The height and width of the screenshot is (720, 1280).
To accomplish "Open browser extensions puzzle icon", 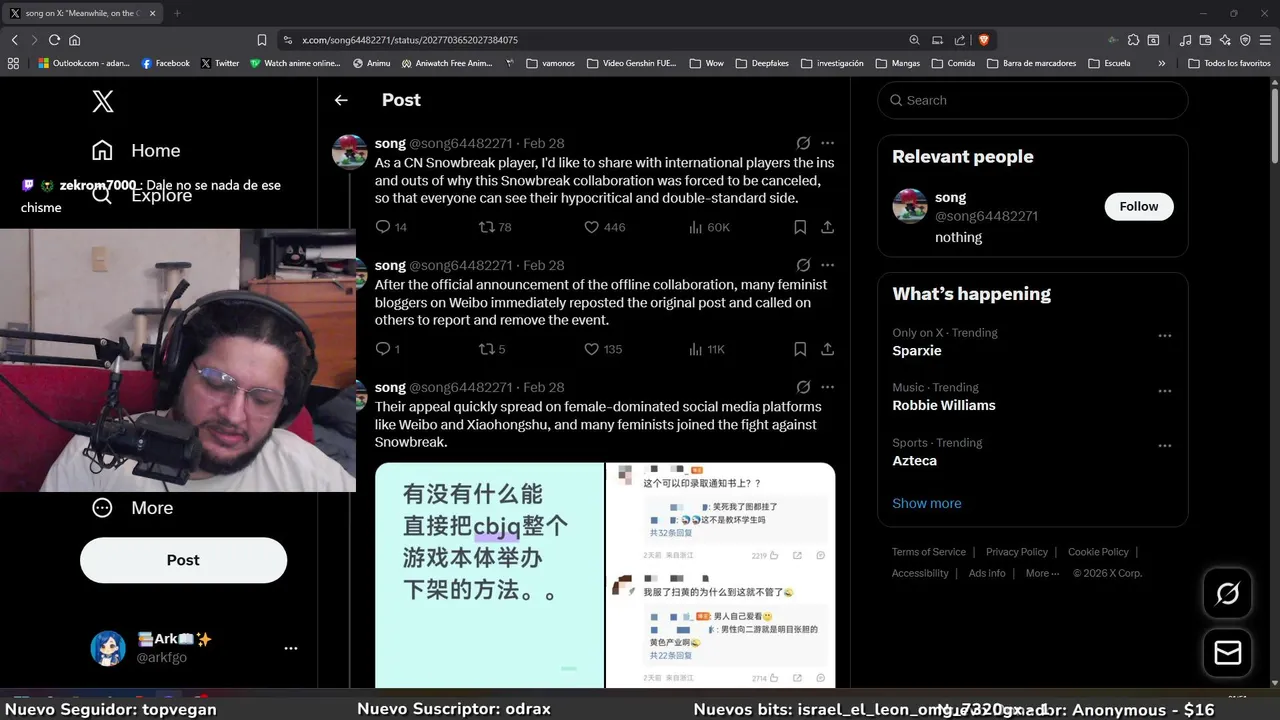I will click(x=1133, y=40).
